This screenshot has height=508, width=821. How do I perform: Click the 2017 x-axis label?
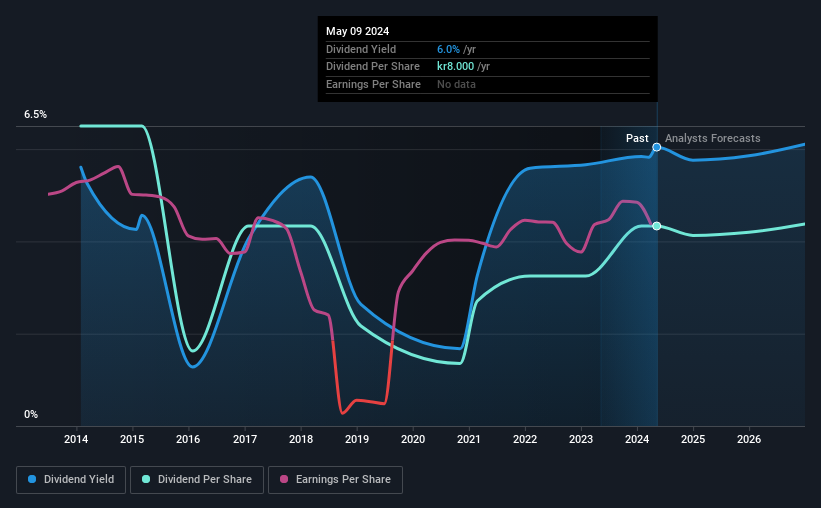(x=245, y=439)
